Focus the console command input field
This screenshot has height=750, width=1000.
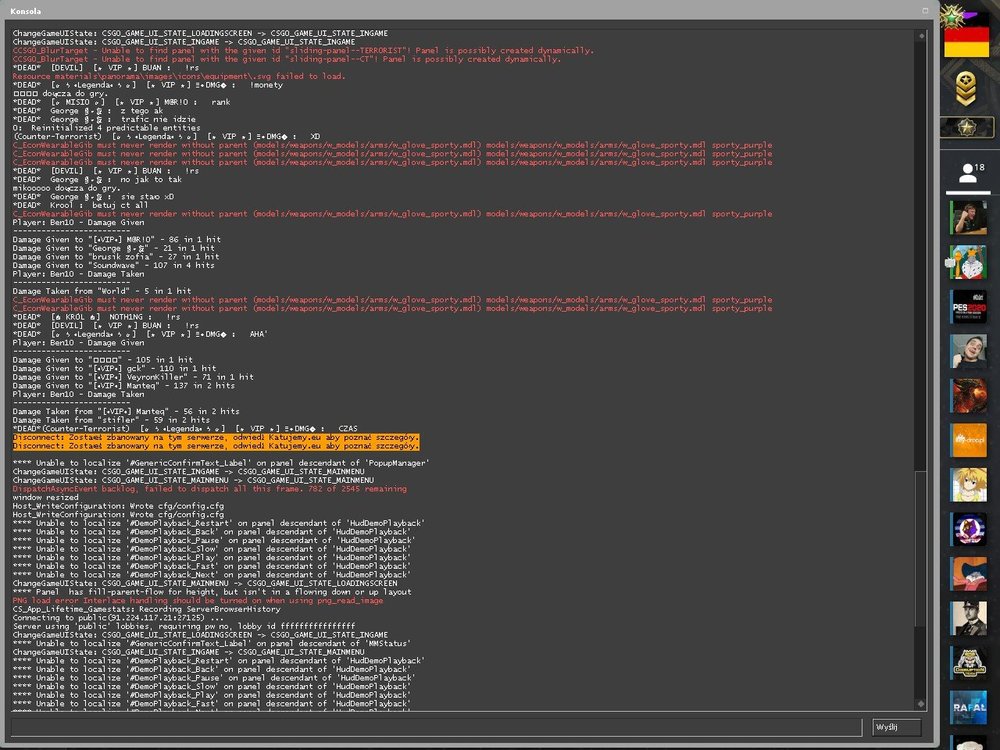tap(436, 727)
